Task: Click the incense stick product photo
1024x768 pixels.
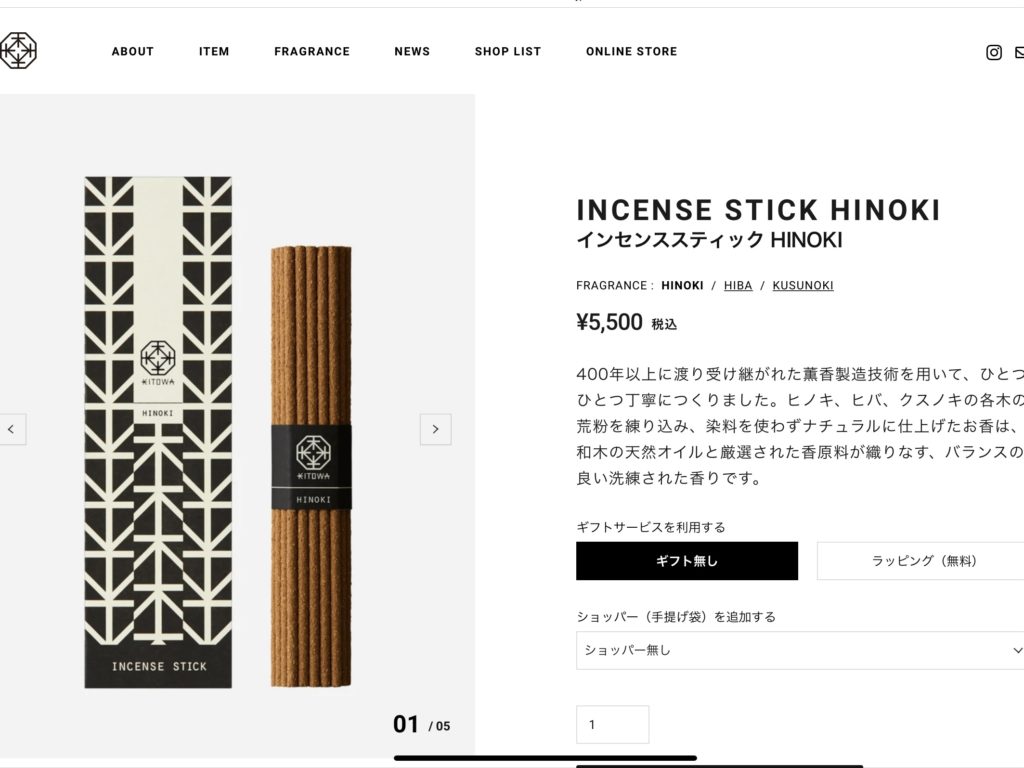Action: tap(219, 432)
